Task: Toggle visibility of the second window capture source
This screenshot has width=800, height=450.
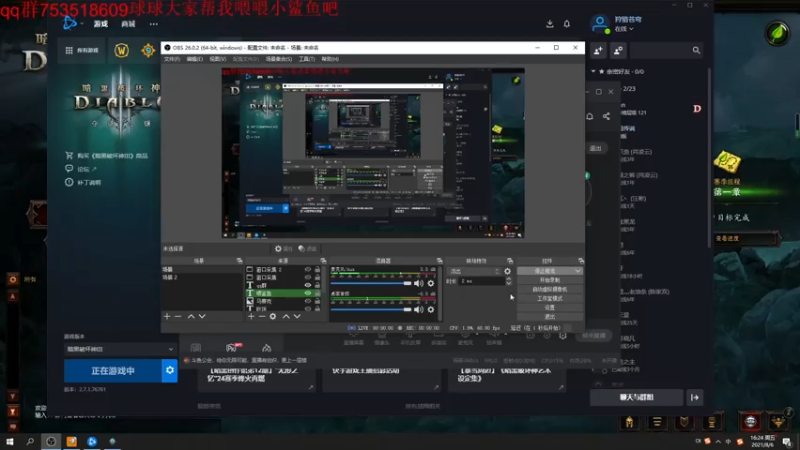Action: pos(308,277)
